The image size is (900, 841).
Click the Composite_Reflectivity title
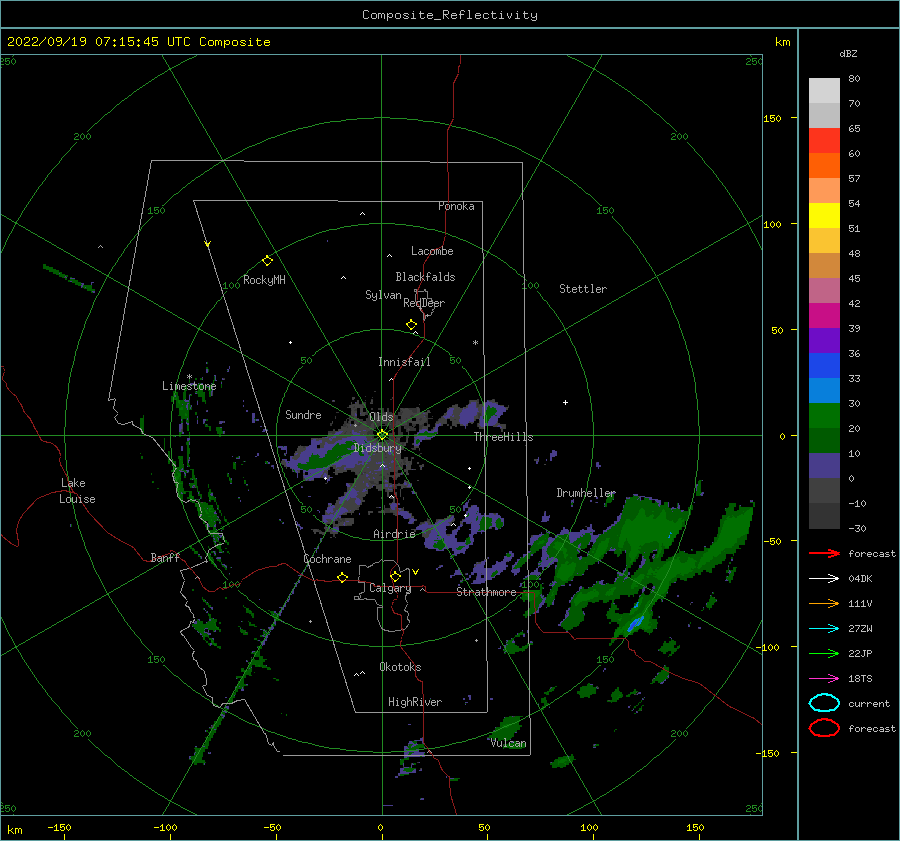(x=450, y=15)
